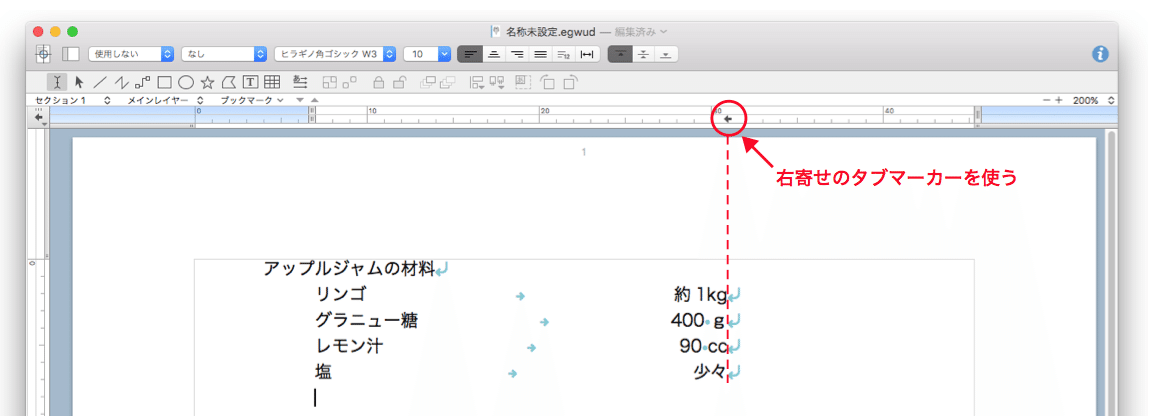Click the 少々 quantity text
The height and width of the screenshot is (416, 1160).
tap(710, 372)
